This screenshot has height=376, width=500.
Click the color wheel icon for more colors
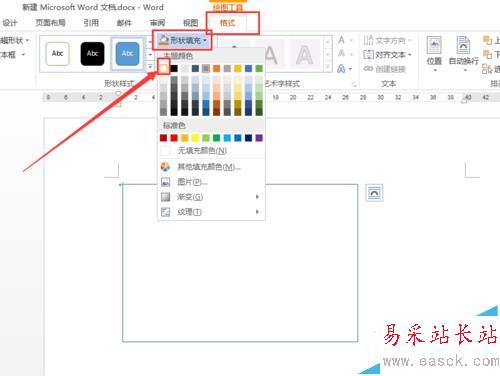165,166
